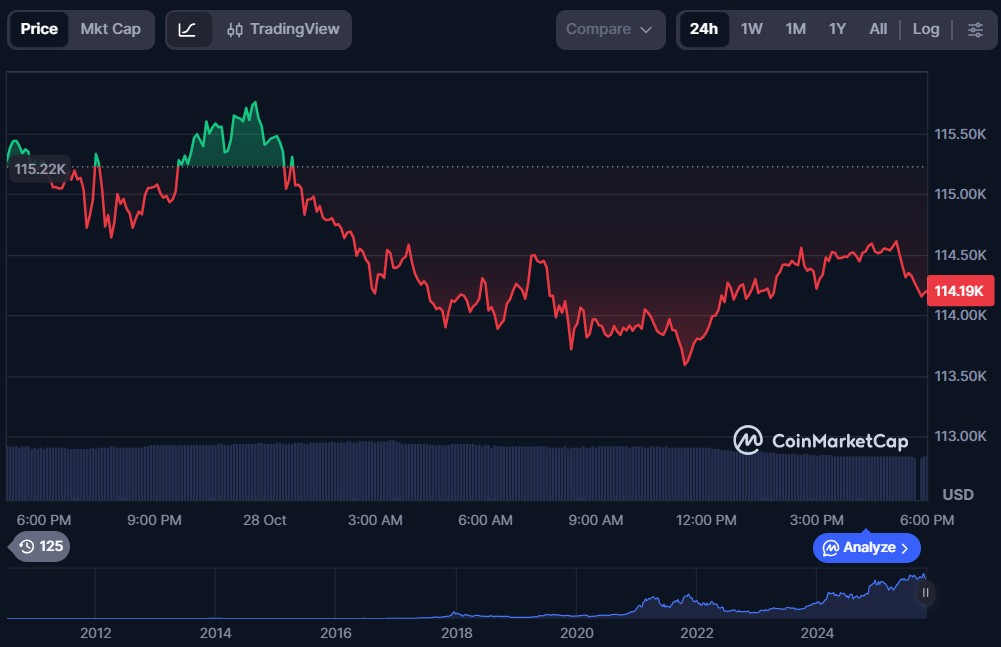
Task: Switch to 1W time range
Action: [x=751, y=30]
